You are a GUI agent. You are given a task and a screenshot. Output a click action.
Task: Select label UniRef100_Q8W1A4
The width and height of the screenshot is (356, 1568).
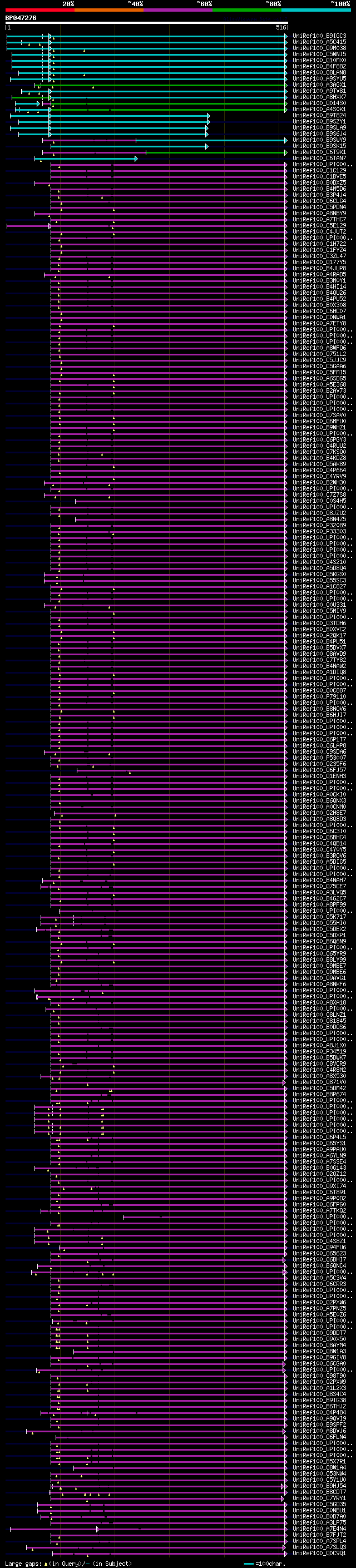(319, 1467)
